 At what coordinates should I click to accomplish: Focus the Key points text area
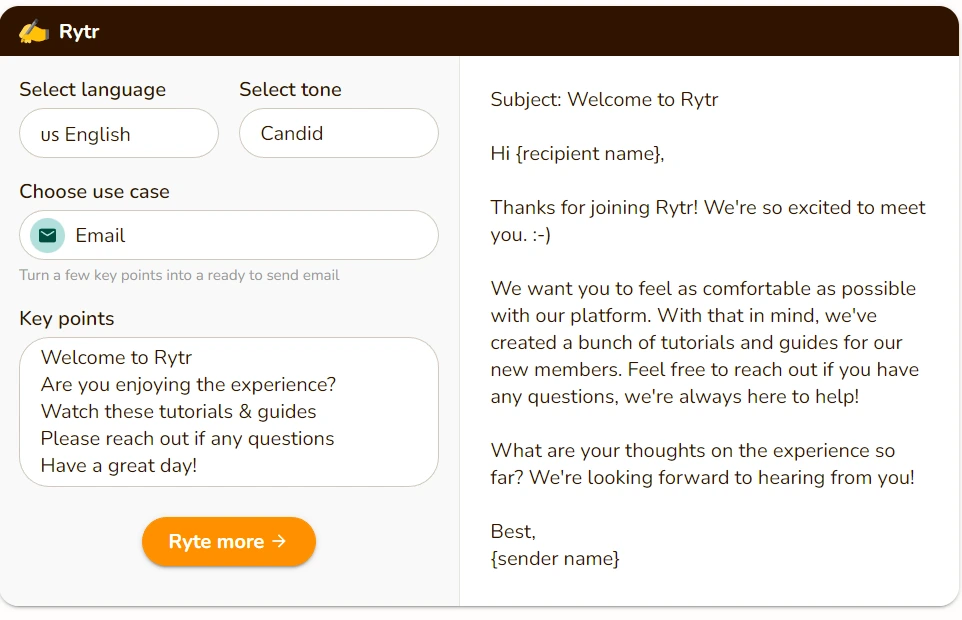[x=229, y=411]
